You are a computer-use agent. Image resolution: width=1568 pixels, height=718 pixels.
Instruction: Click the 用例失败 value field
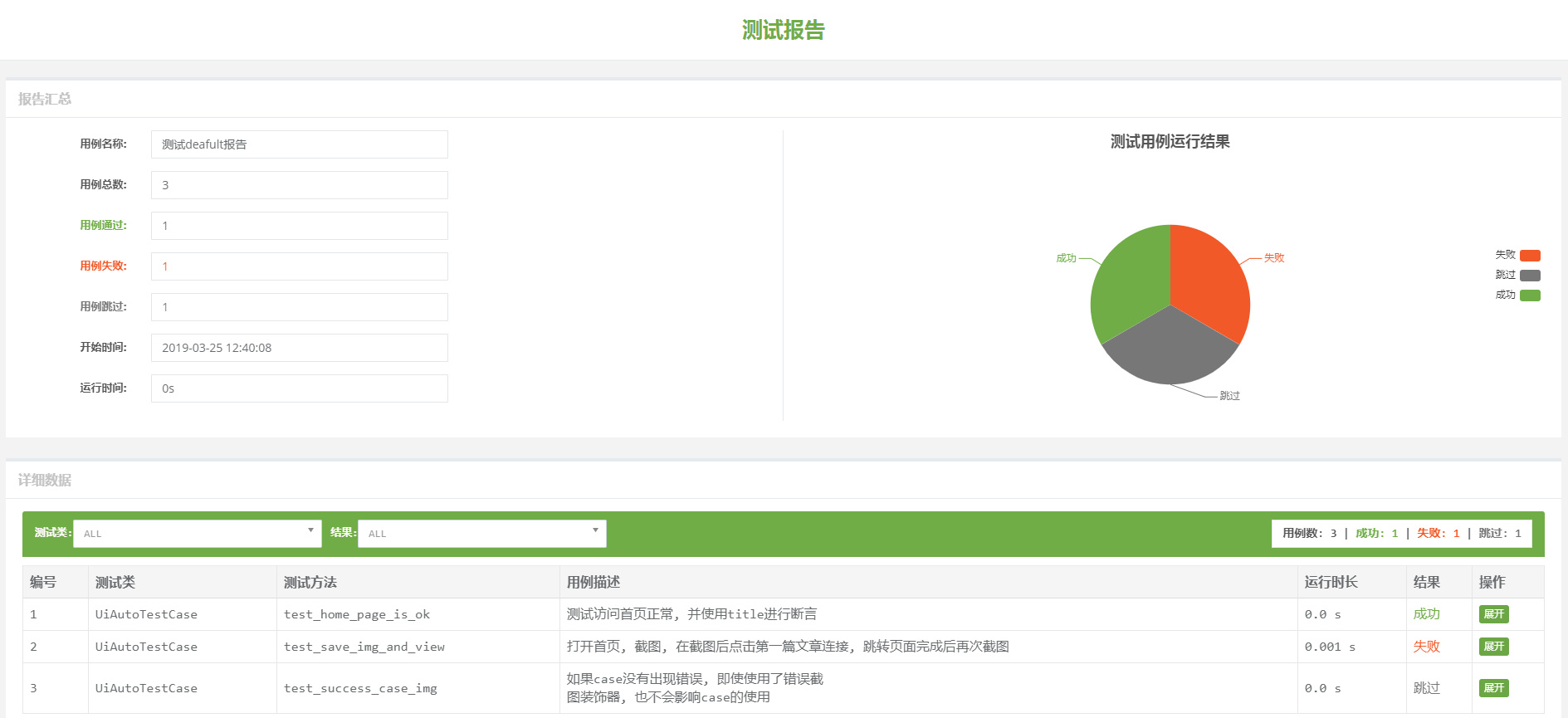click(x=300, y=266)
